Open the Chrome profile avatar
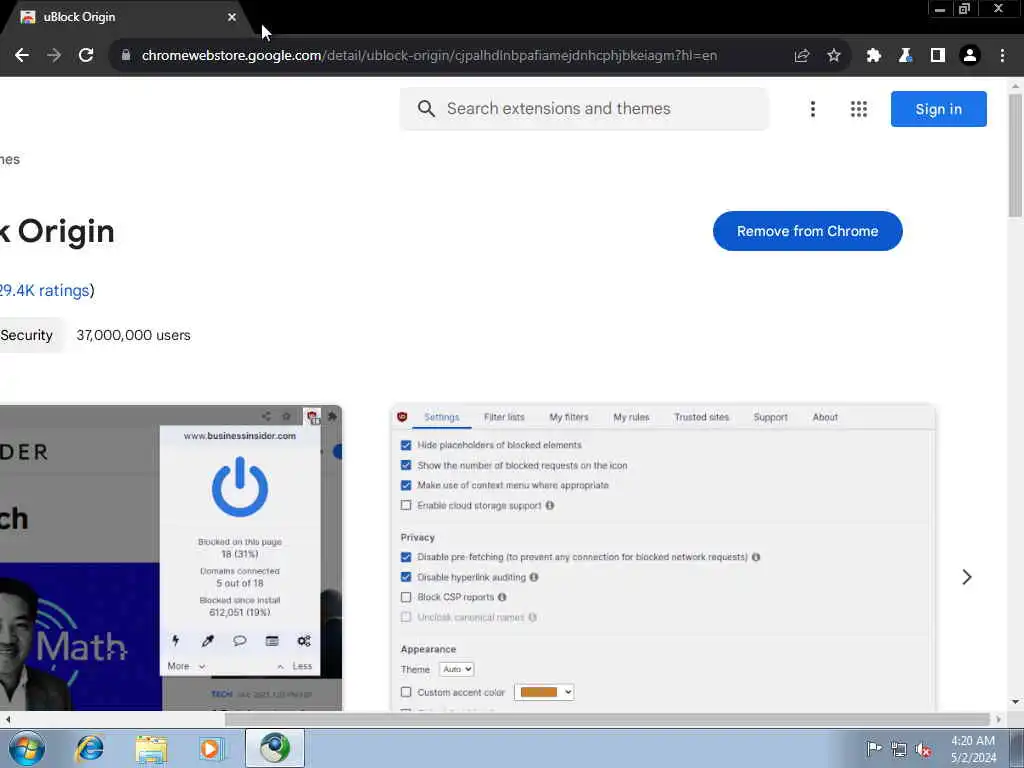Viewport: 1024px width, 768px height. [970, 56]
